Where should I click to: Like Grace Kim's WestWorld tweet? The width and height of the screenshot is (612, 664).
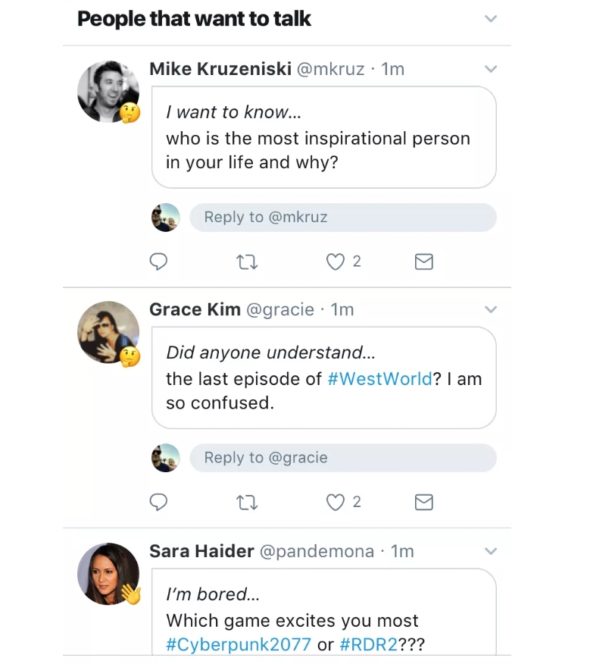336,502
